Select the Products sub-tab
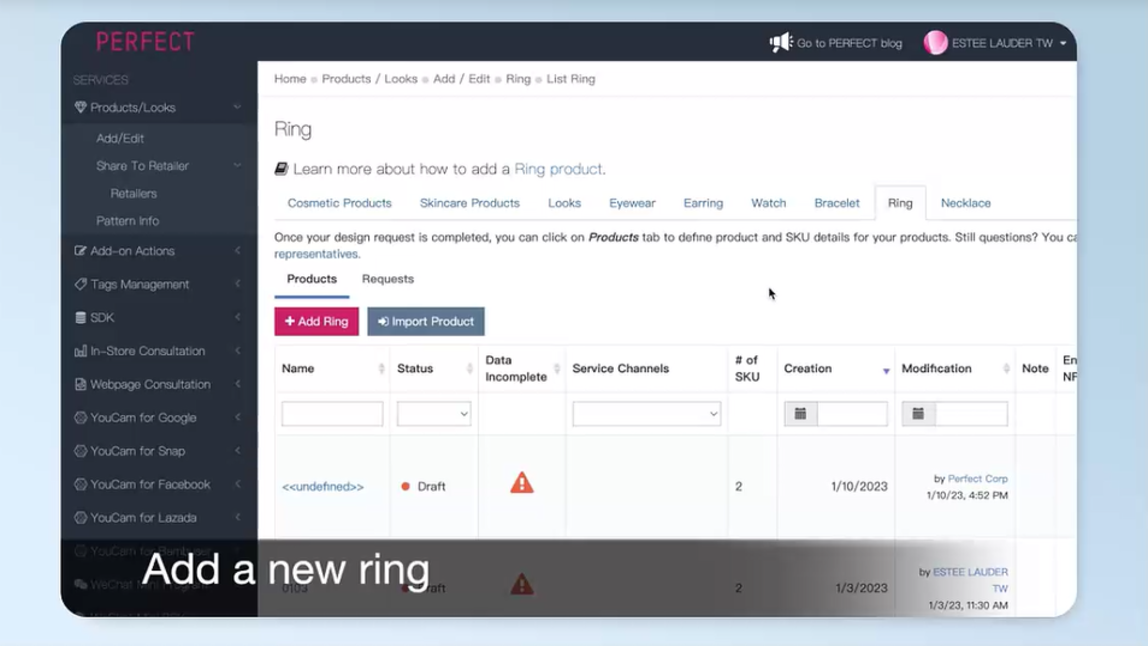The image size is (1148, 646). pos(311,279)
